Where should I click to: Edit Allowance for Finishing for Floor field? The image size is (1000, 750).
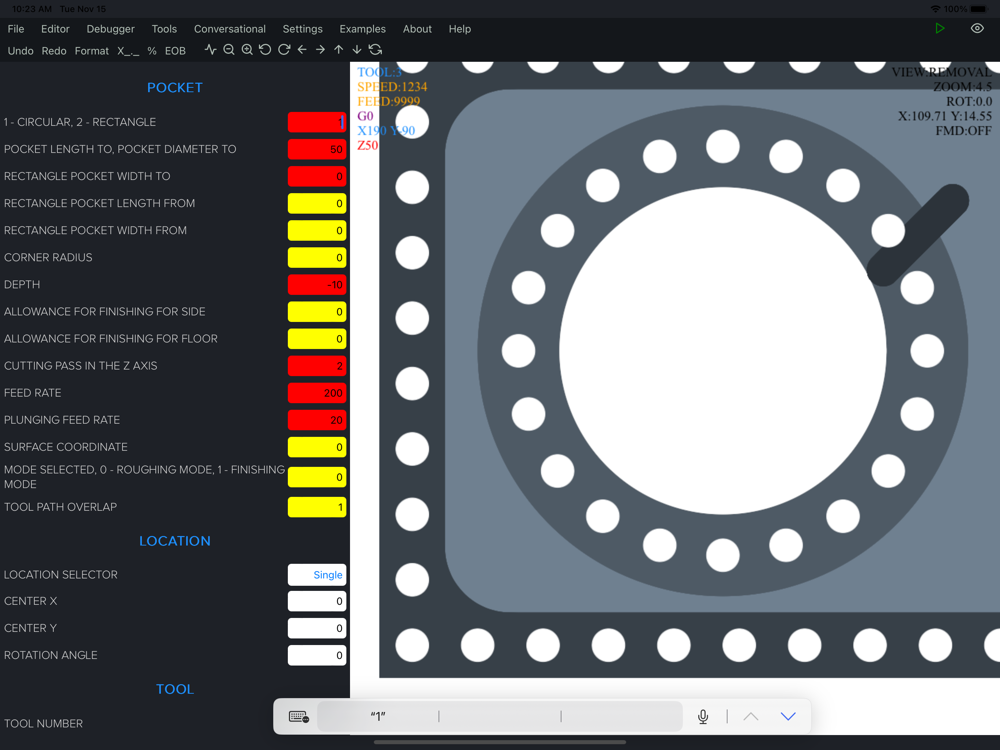point(317,339)
